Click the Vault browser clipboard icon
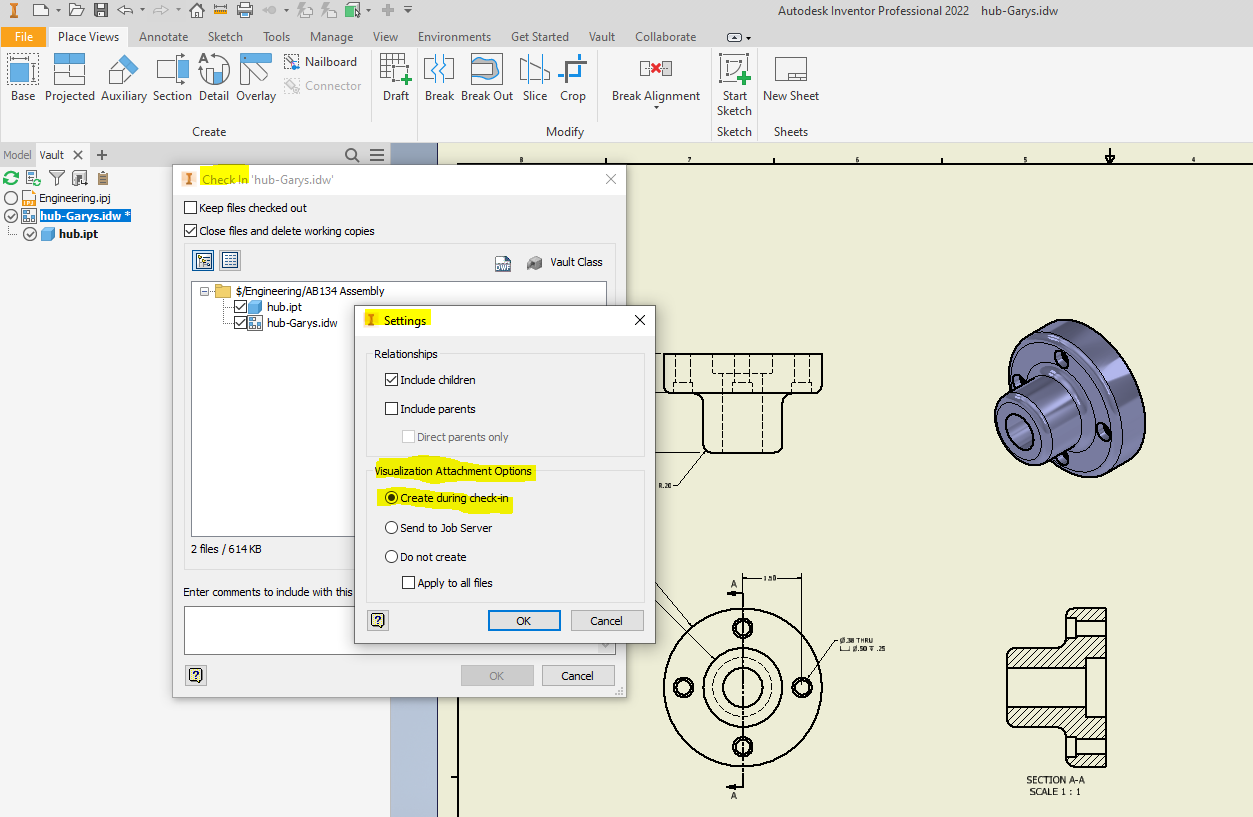1253x817 pixels. (103, 178)
